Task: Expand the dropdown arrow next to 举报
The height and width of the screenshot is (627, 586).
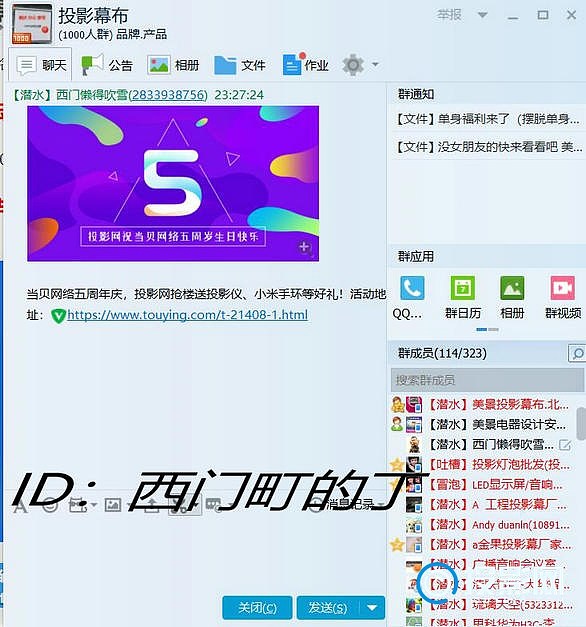Action: [x=483, y=15]
